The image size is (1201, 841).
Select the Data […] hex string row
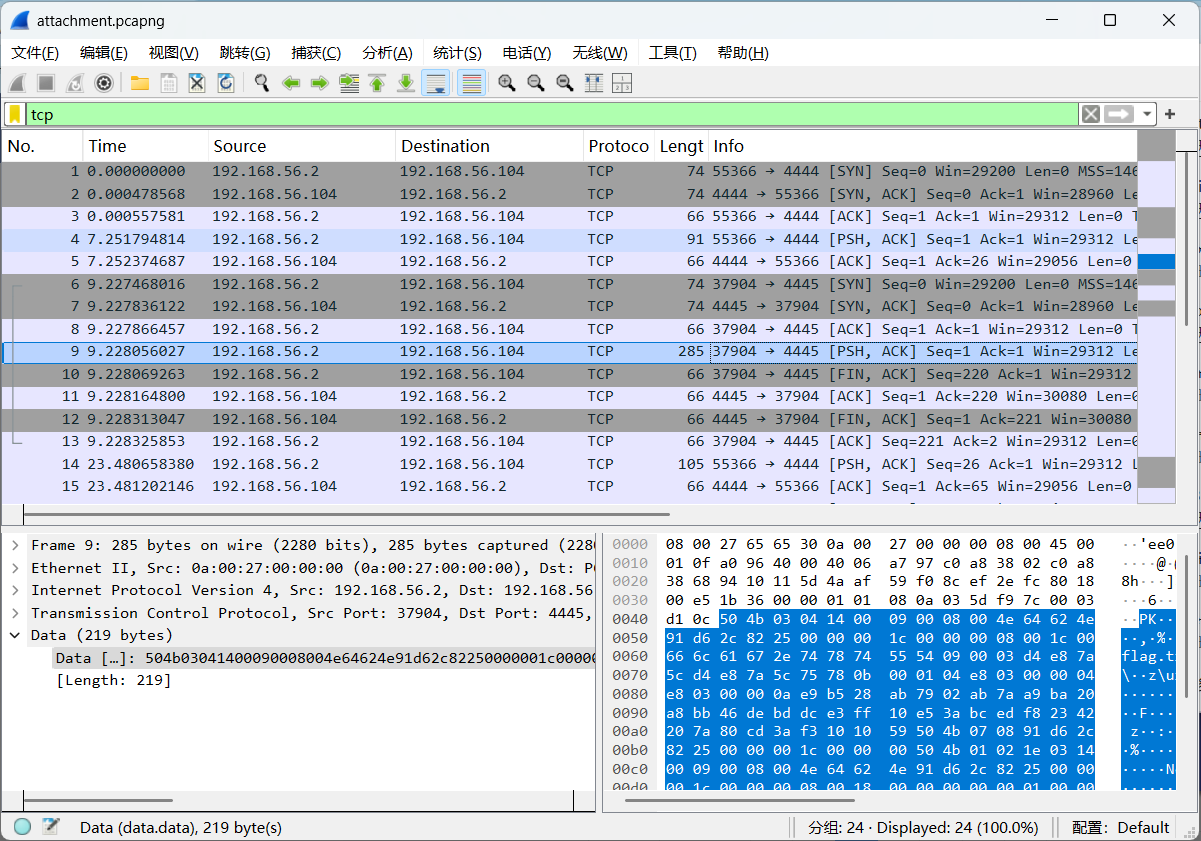(324, 658)
